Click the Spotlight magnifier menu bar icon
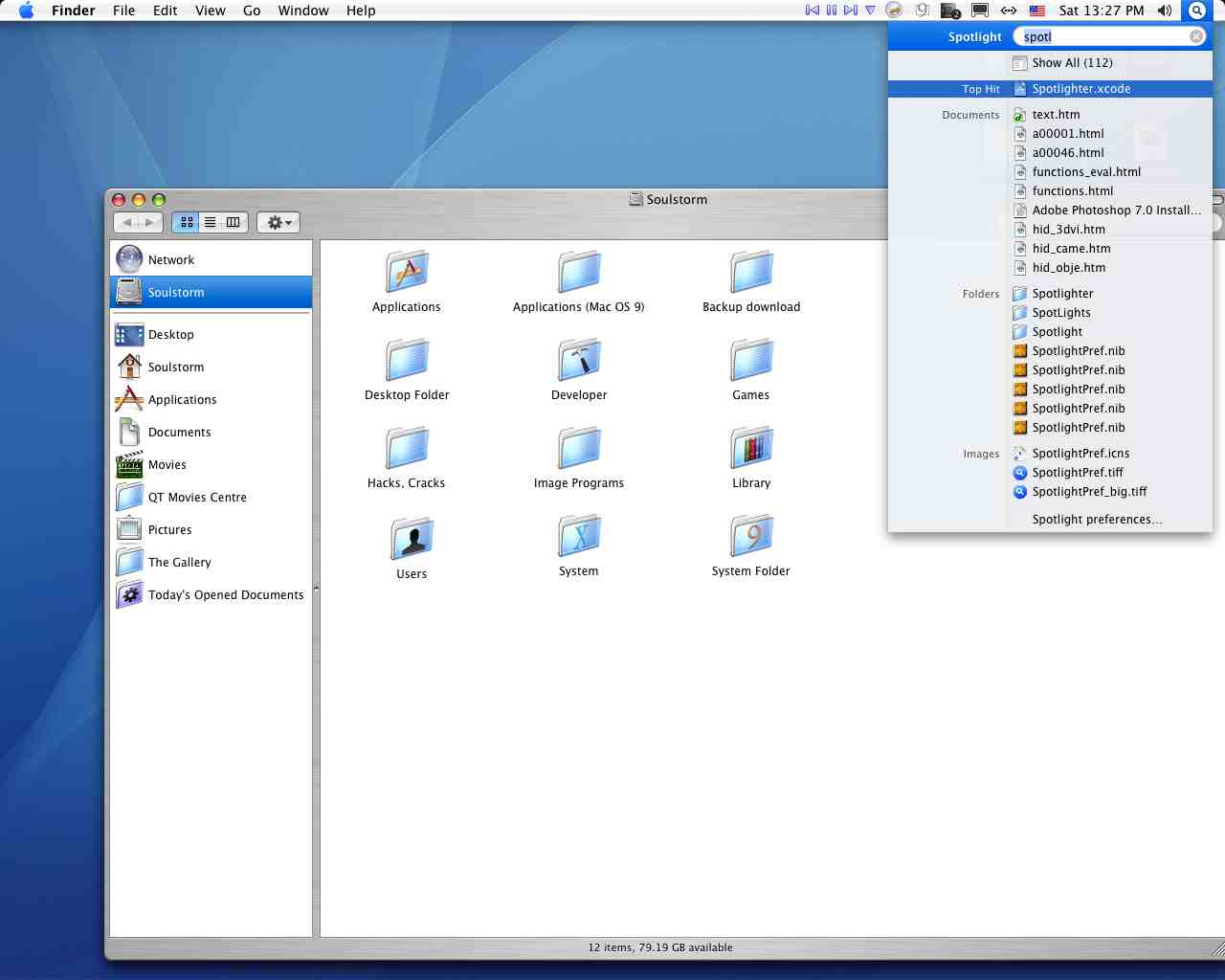The image size is (1225, 980). click(1196, 11)
